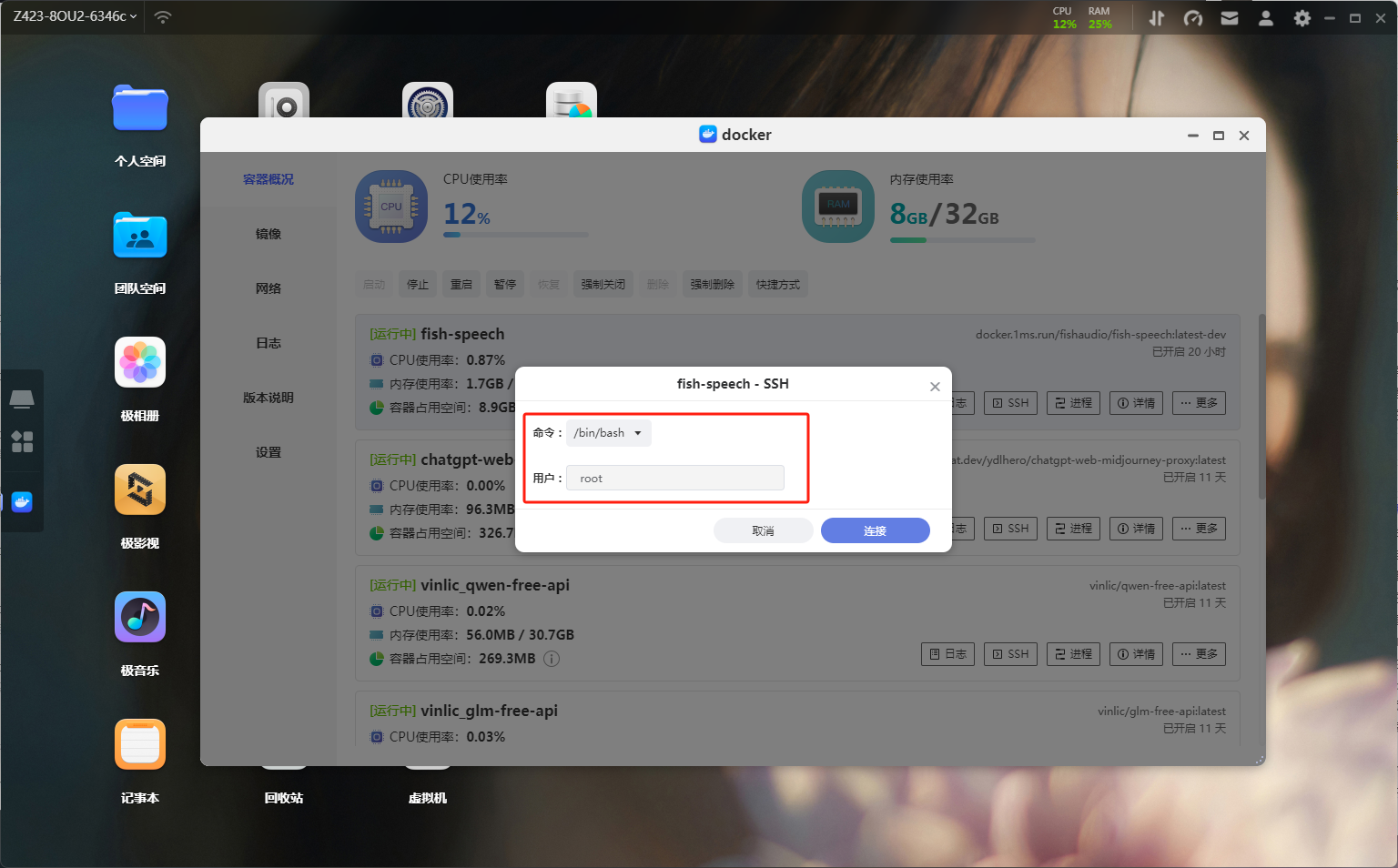Click the app grid icon in left dock
1398x868 pixels.
tap(22, 442)
